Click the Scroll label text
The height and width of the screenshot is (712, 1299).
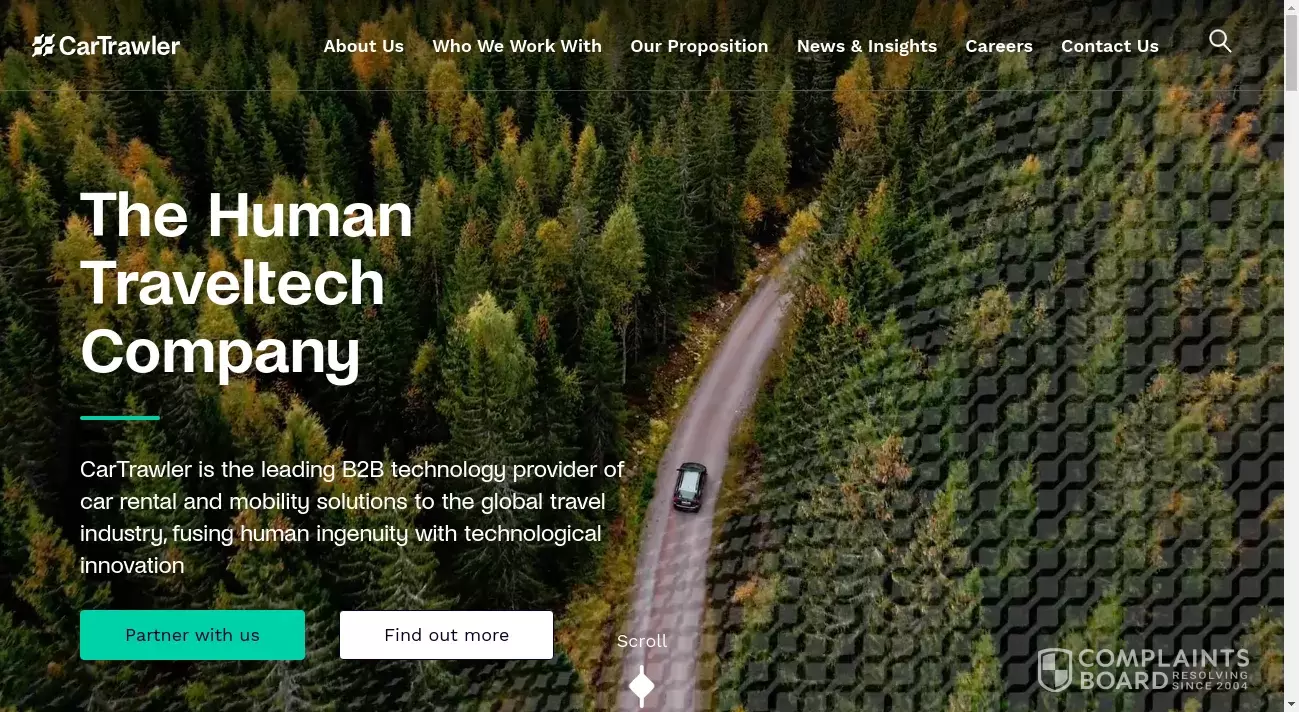[x=642, y=641]
